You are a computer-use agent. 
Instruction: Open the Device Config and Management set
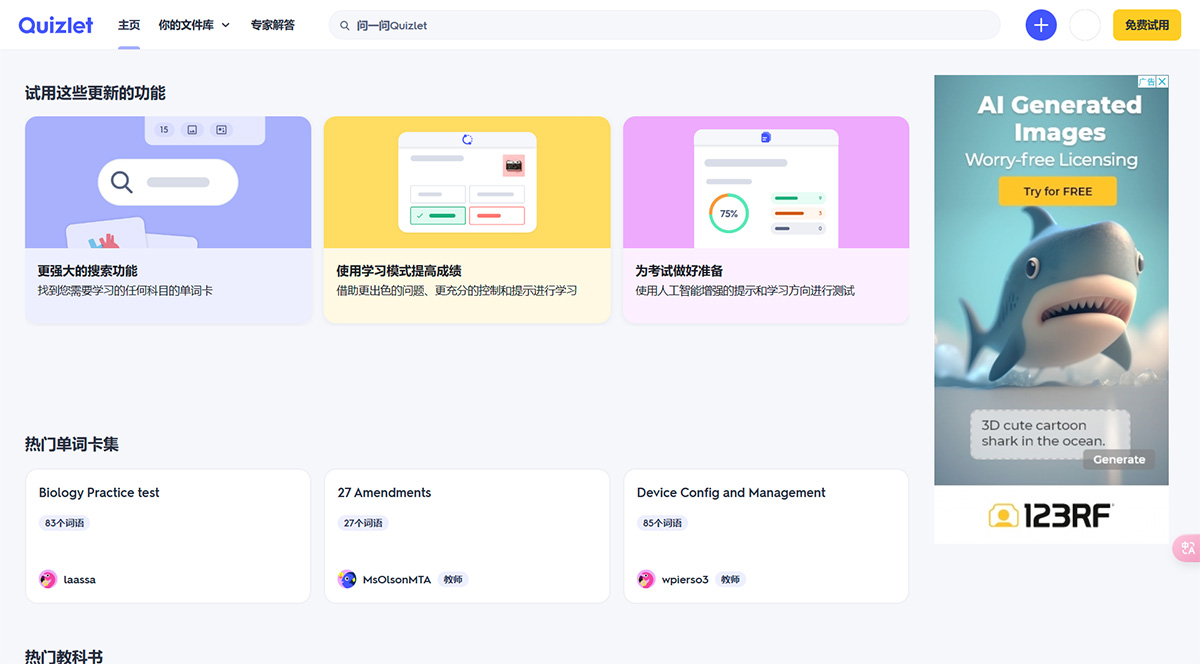[x=765, y=536]
